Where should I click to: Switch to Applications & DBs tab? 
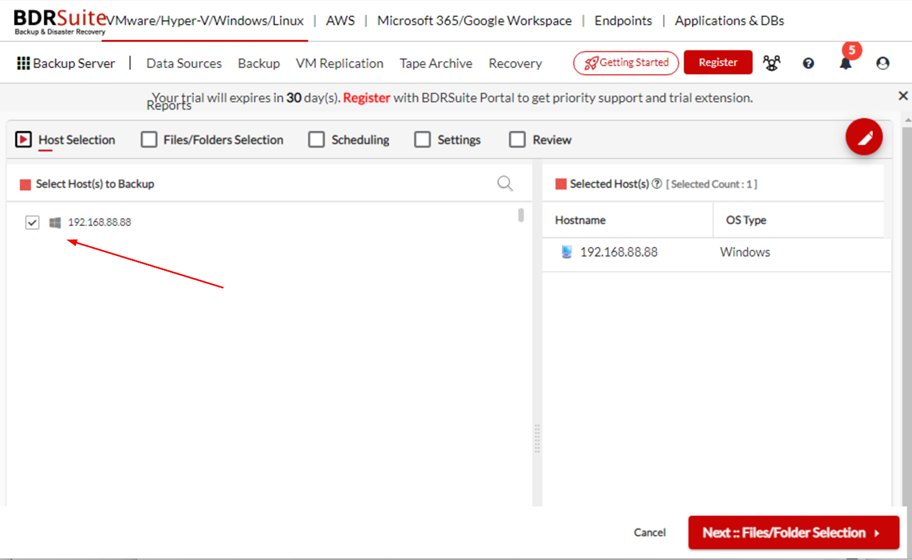coord(729,20)
